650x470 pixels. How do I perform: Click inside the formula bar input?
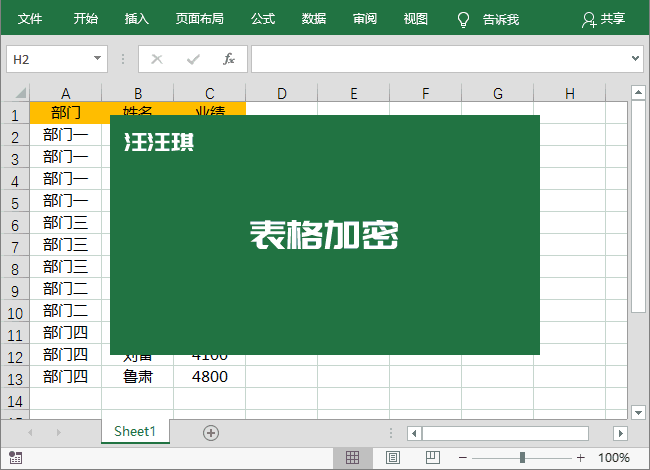click(x=441, y=59)
